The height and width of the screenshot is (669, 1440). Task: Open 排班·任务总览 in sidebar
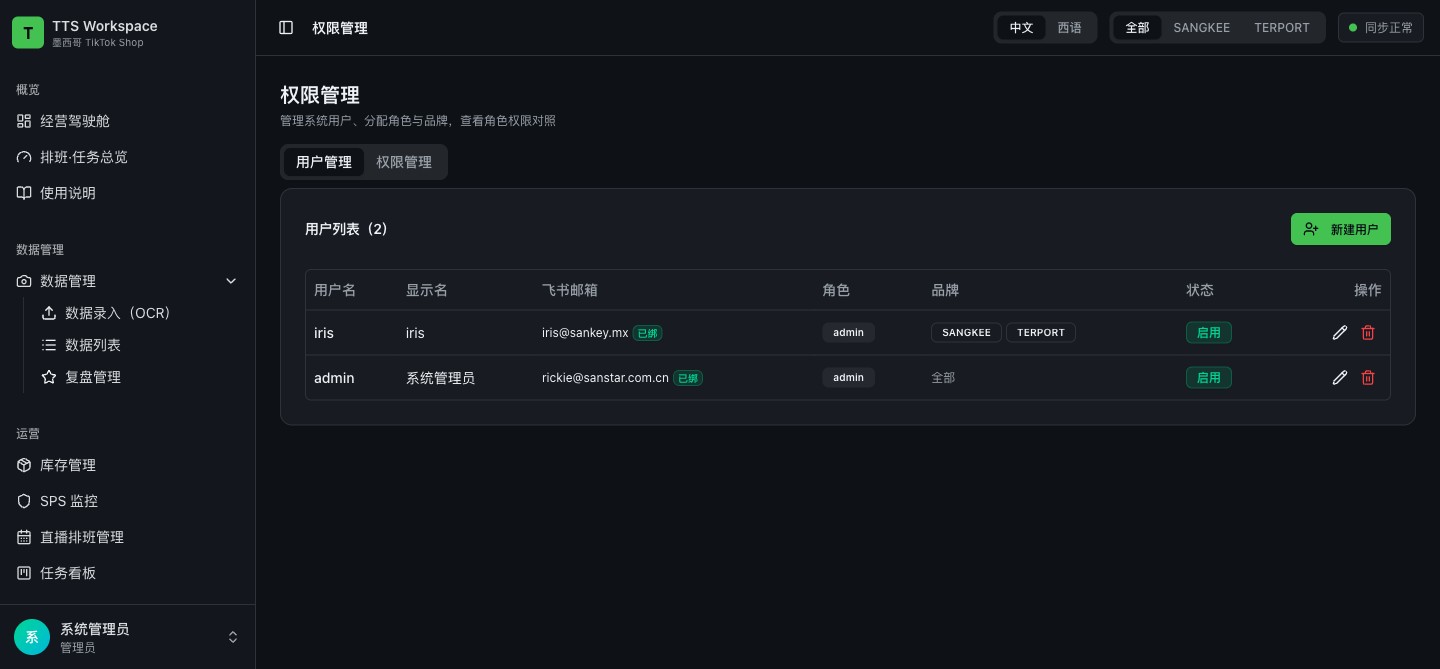point(128,157)
